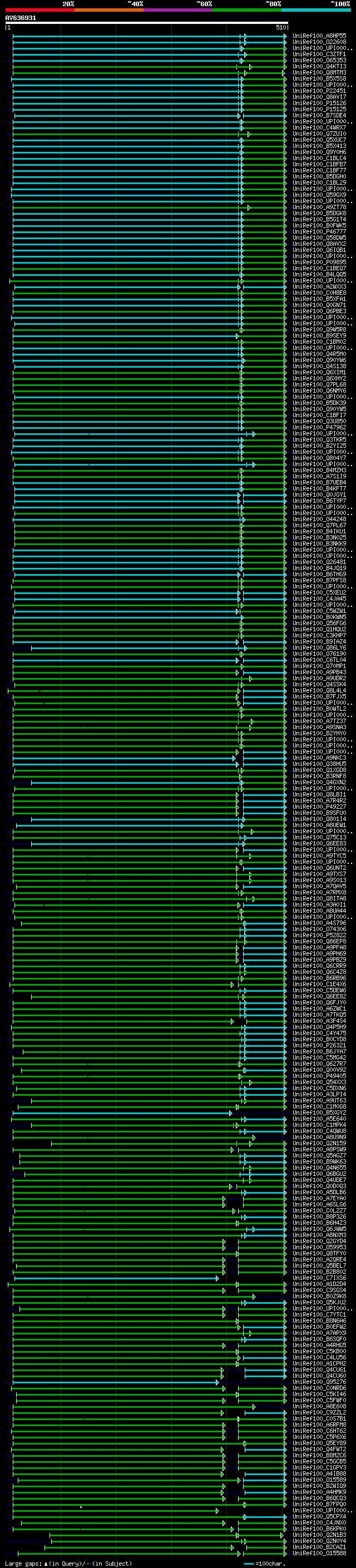
Task: Select hit label UniRef100_Q6EE83
Action: 319,844
